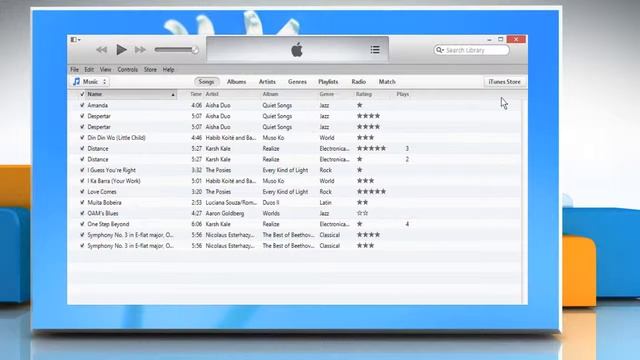This screenshot has width=640, height=360.
Task: Adjust the volume slider
Action: tap(176, 50)
